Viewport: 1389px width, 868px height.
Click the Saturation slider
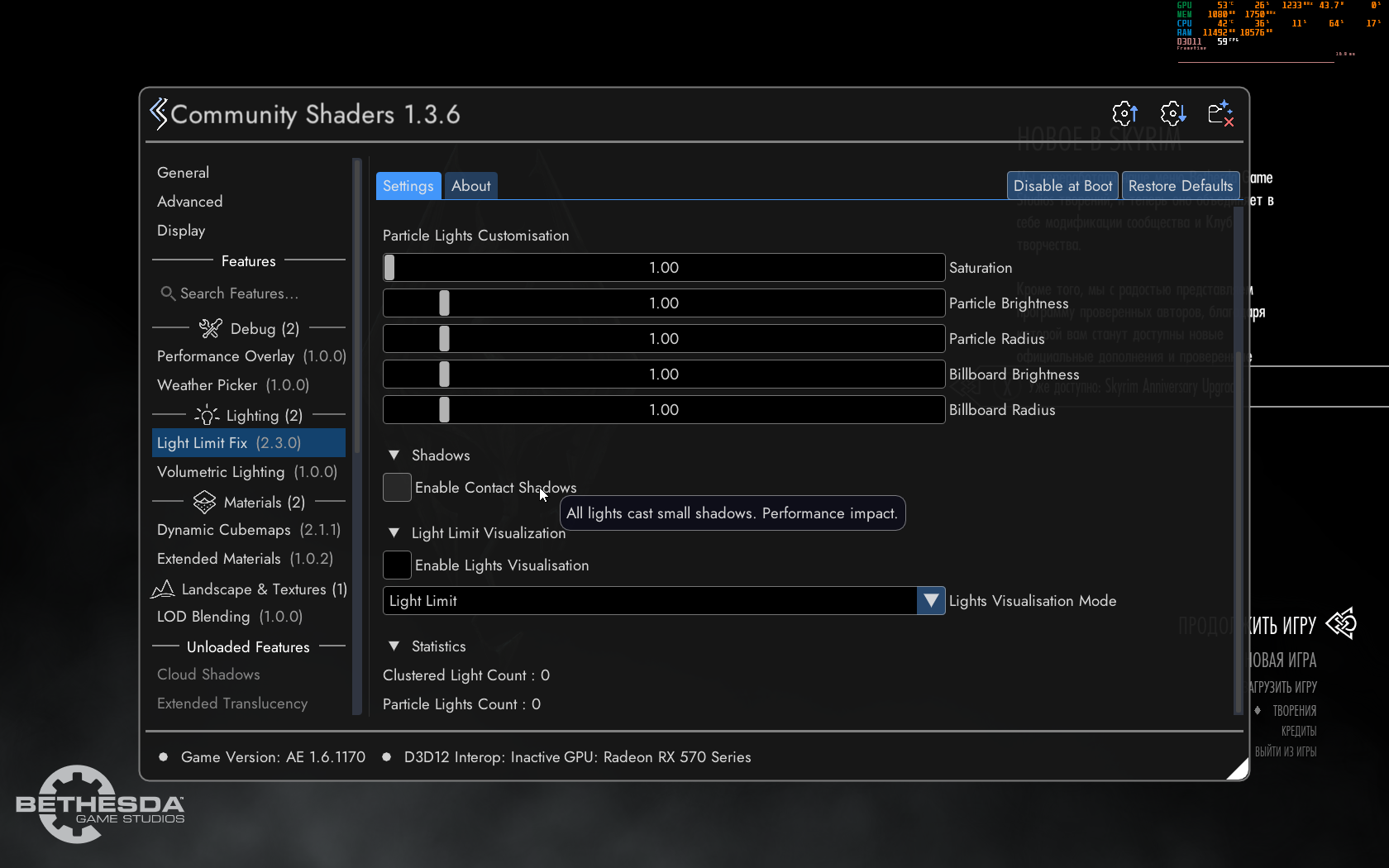point(664,268)
